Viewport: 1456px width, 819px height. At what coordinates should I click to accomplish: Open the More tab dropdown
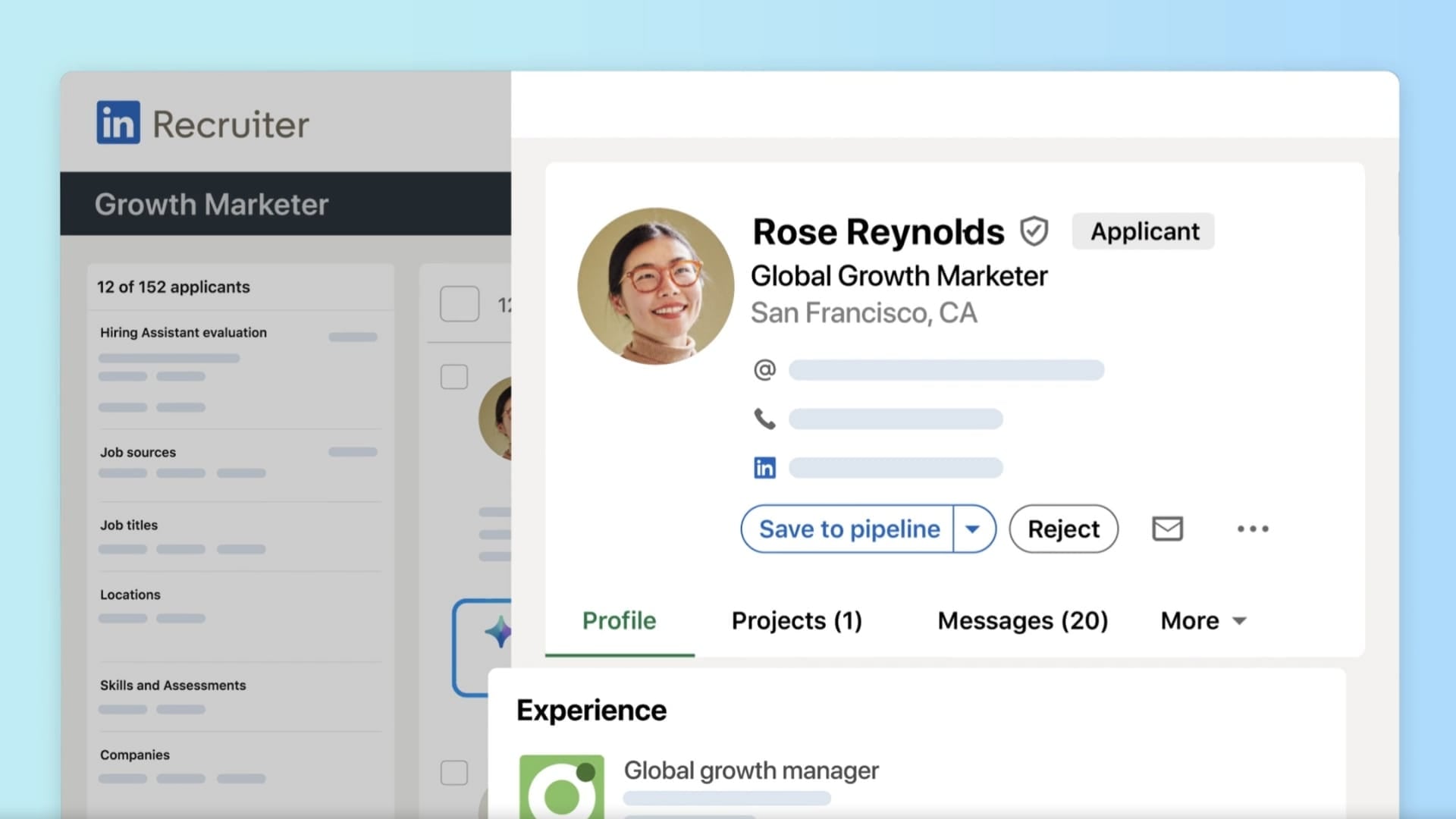tap(1203, 620)
